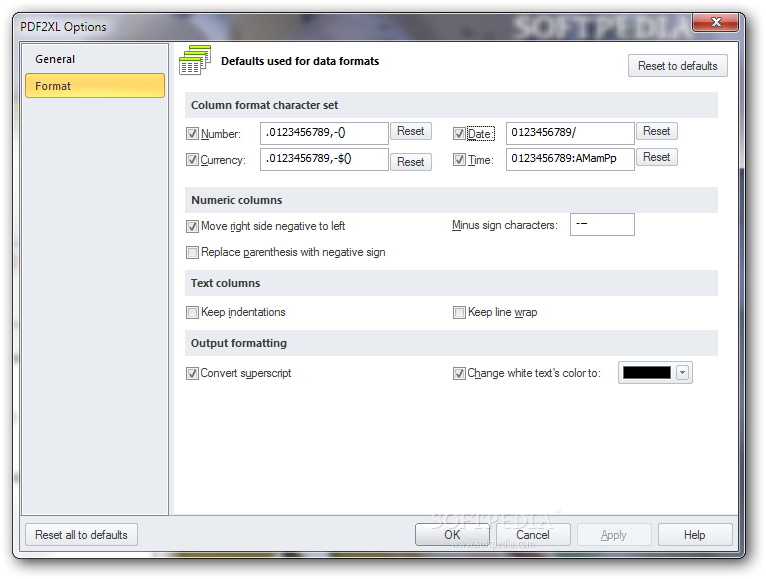Click the Defaults used for data formats title

[x=300, y=61]
